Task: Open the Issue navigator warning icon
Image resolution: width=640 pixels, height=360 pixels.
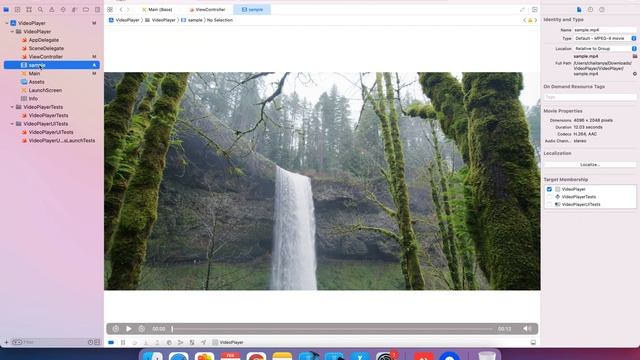Action: (52, 9)
